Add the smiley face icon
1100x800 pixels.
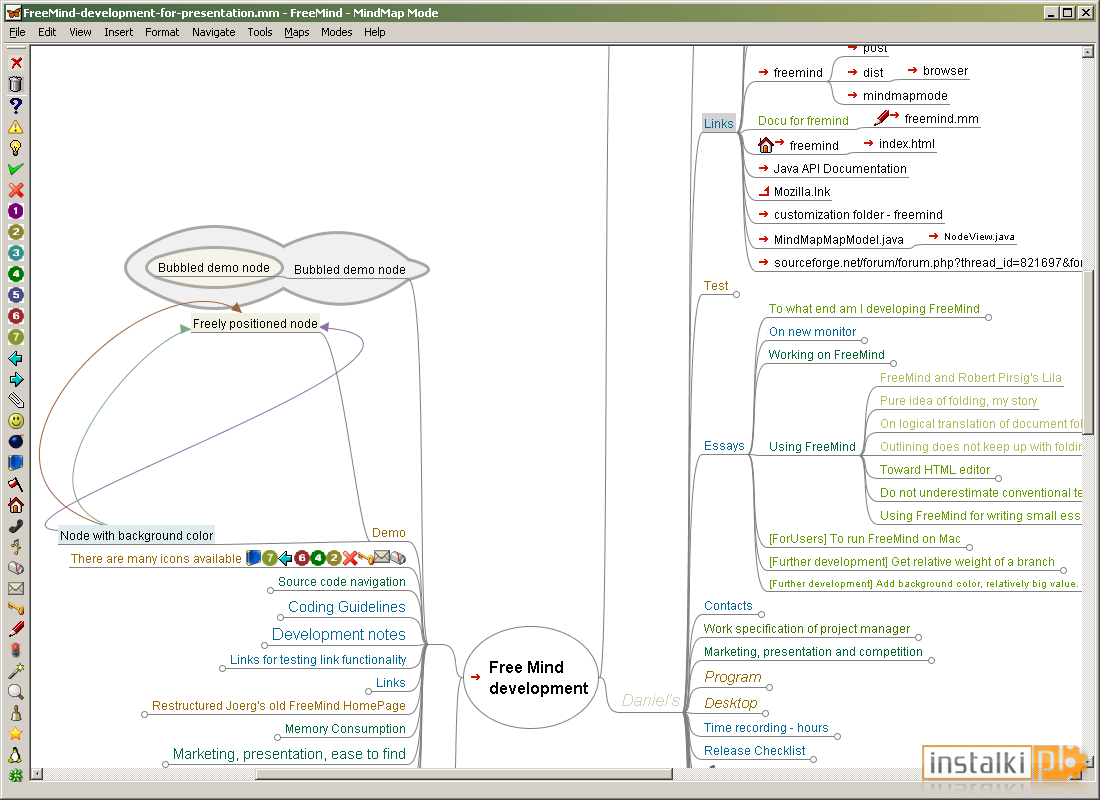[15, 421]
